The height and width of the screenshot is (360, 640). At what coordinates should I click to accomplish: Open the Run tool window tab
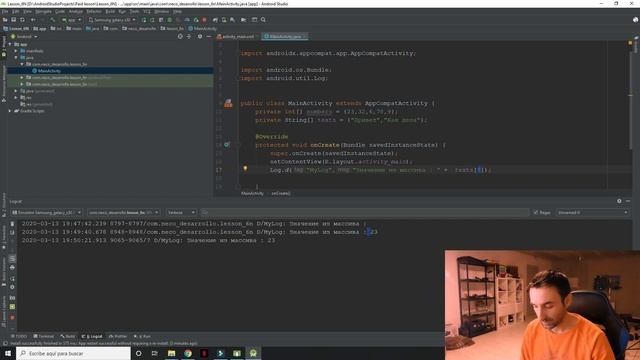[x=142, y=336]
